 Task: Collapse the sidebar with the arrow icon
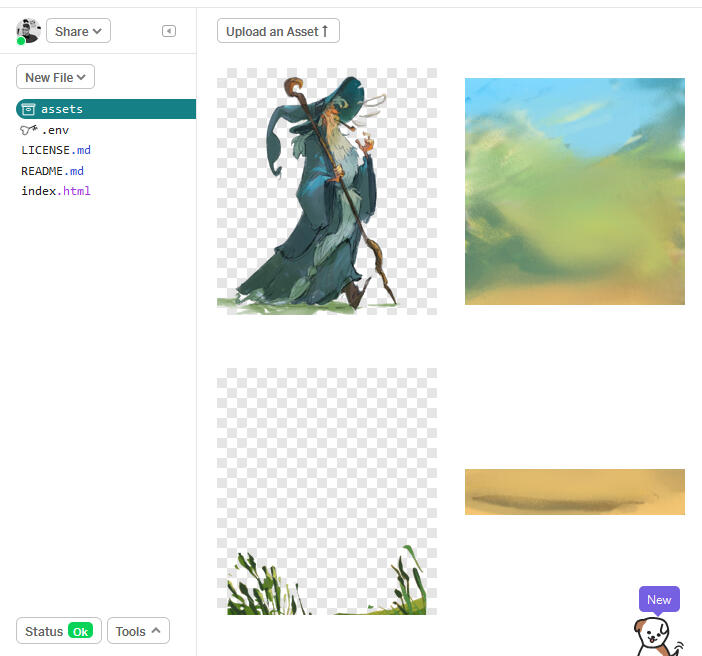(x=169, y=31)
